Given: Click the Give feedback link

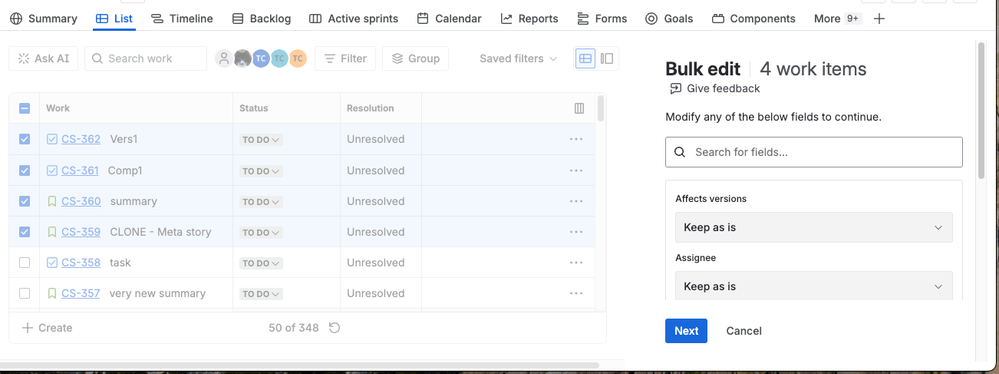Looking at the screenshot, I should click(715, 89).
